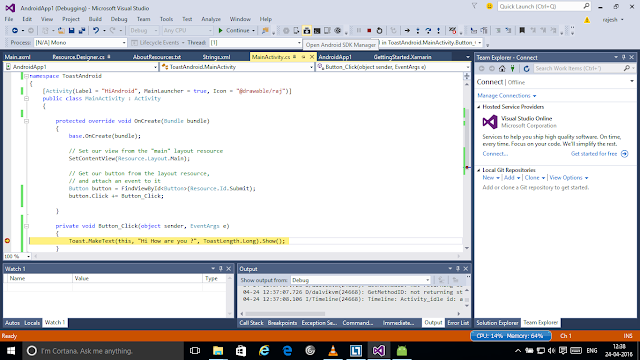Click Home icon in Team Explorer
Screen dimensions: 640x360
(x=502, y=69)
